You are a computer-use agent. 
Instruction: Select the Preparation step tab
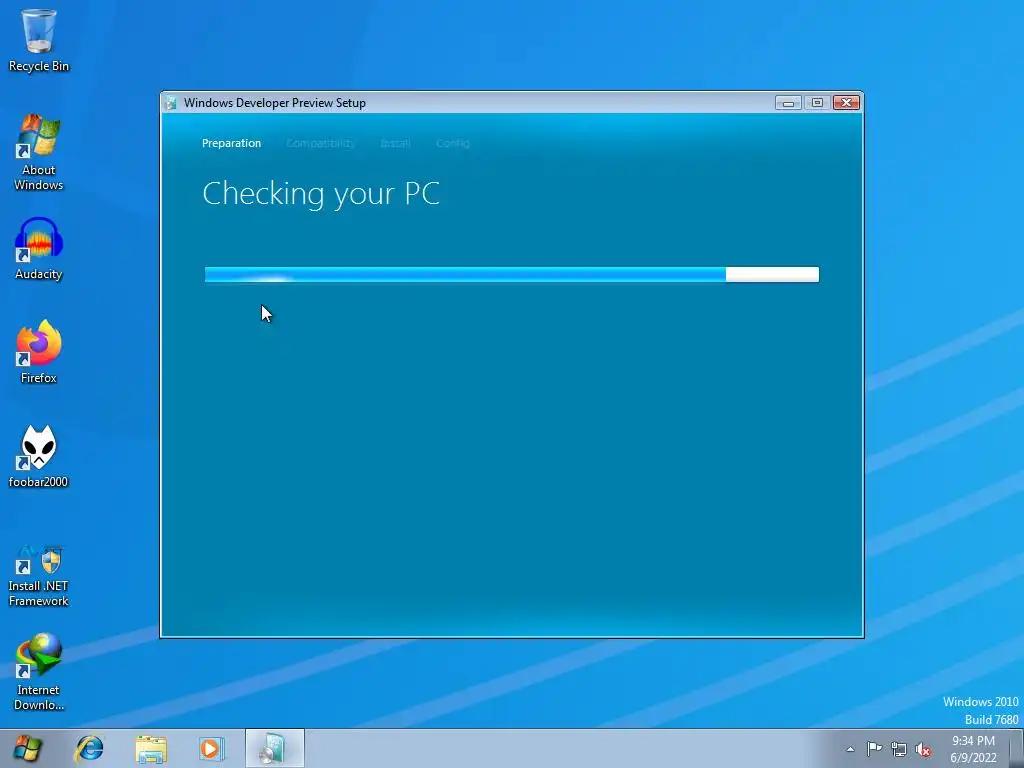tap(231, 143)
